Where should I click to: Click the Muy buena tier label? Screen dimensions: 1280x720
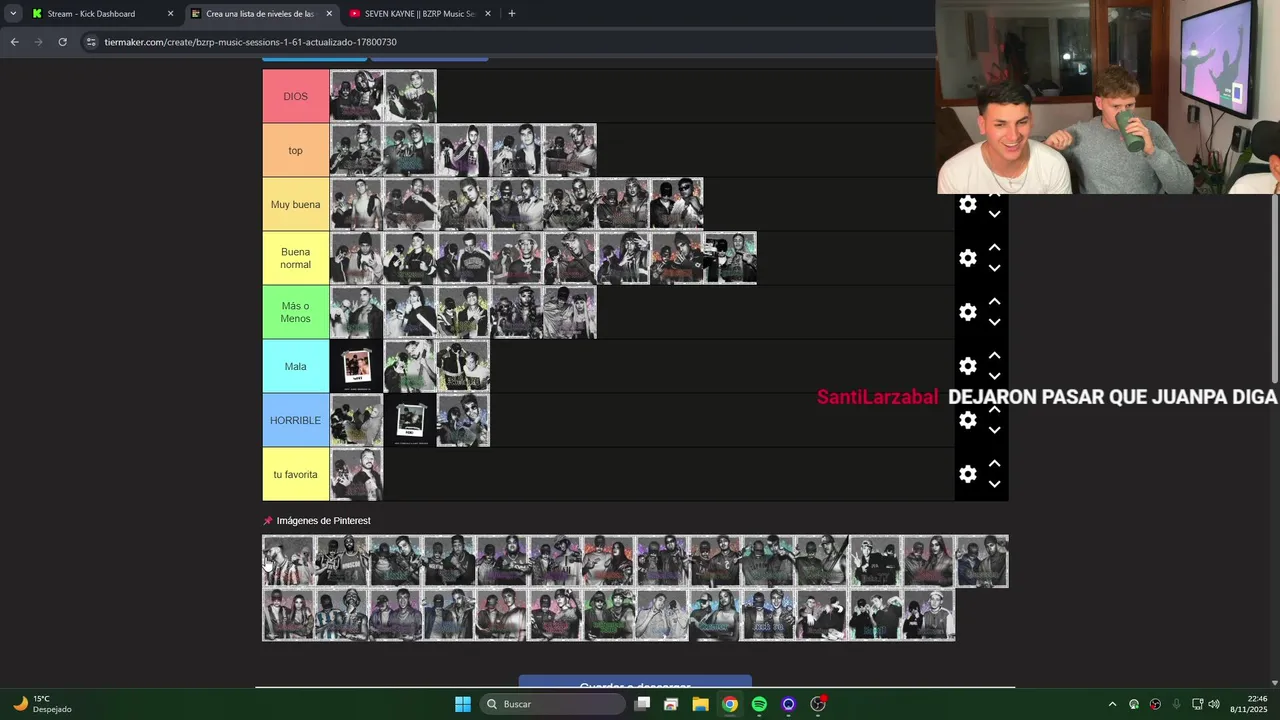(x=296, y=204)
